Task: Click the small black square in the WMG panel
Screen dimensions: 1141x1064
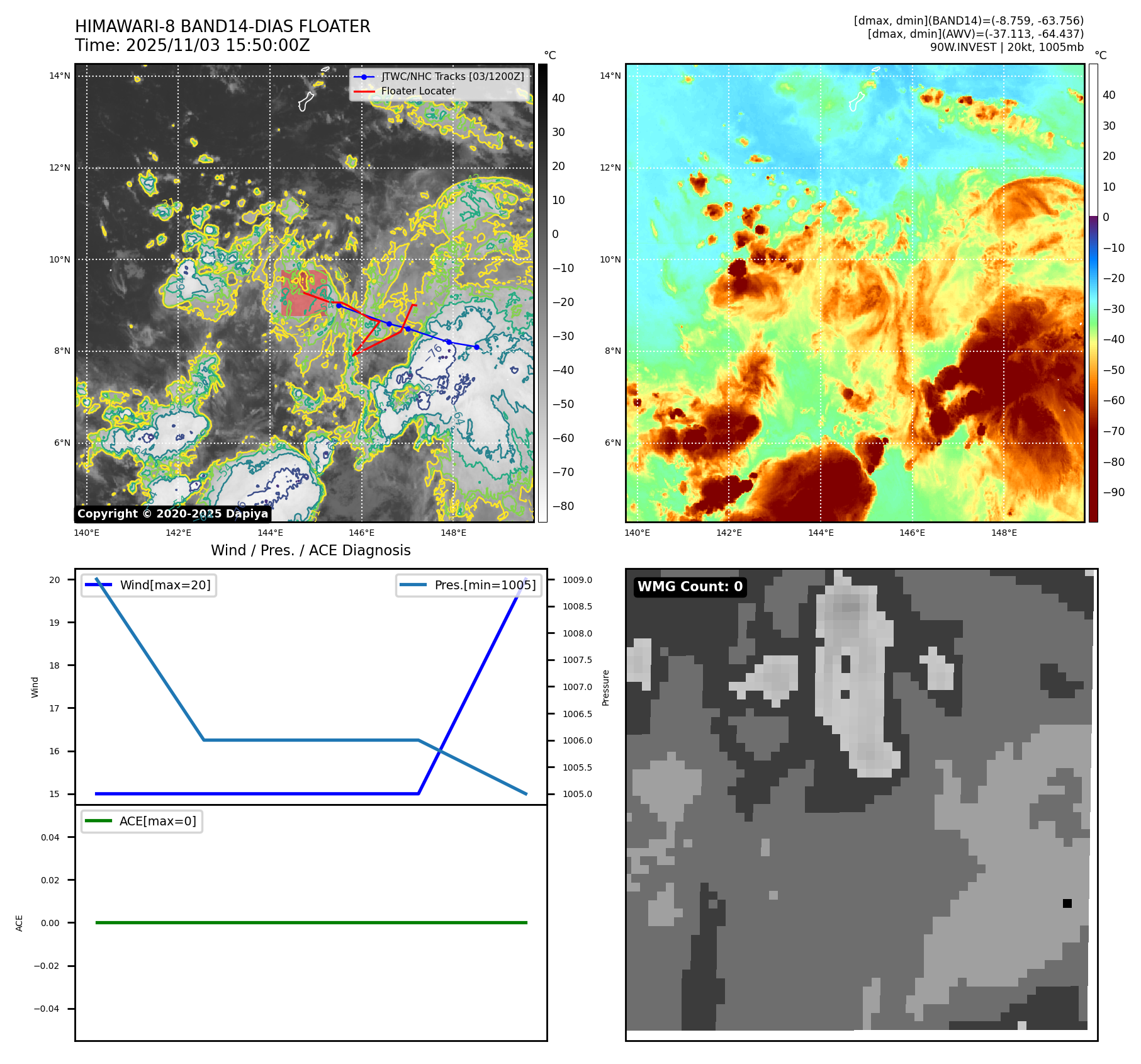Action: [1067, 903]
